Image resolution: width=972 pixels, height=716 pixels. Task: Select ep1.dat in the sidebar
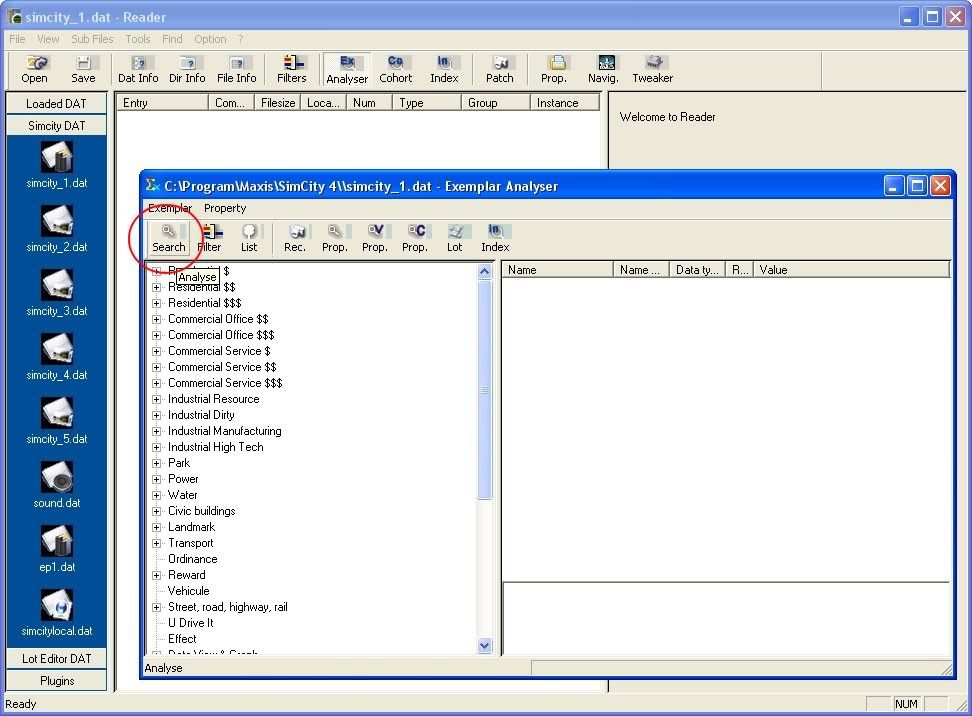click(57, 549)
